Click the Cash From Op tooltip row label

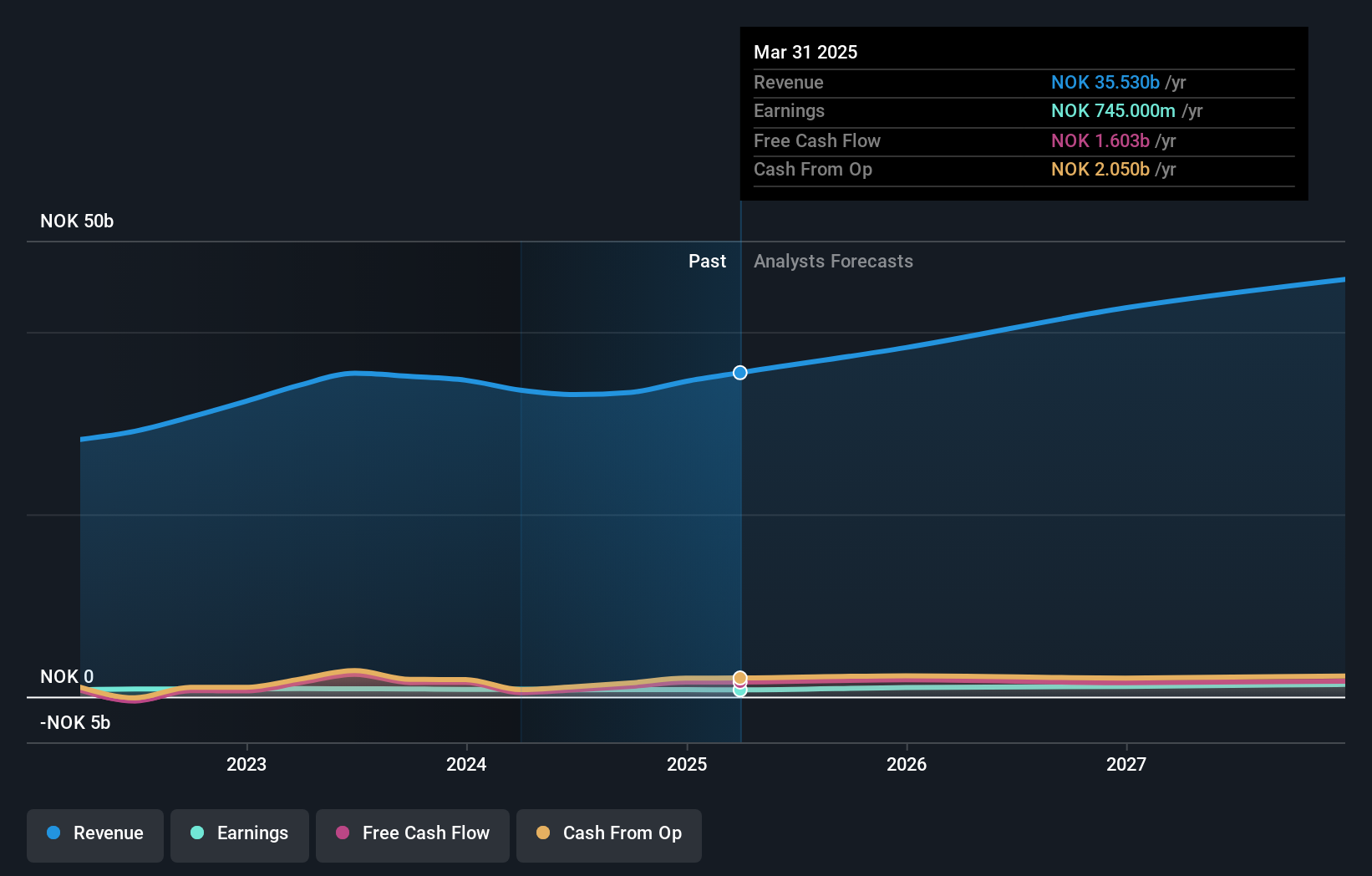point(812,170)
